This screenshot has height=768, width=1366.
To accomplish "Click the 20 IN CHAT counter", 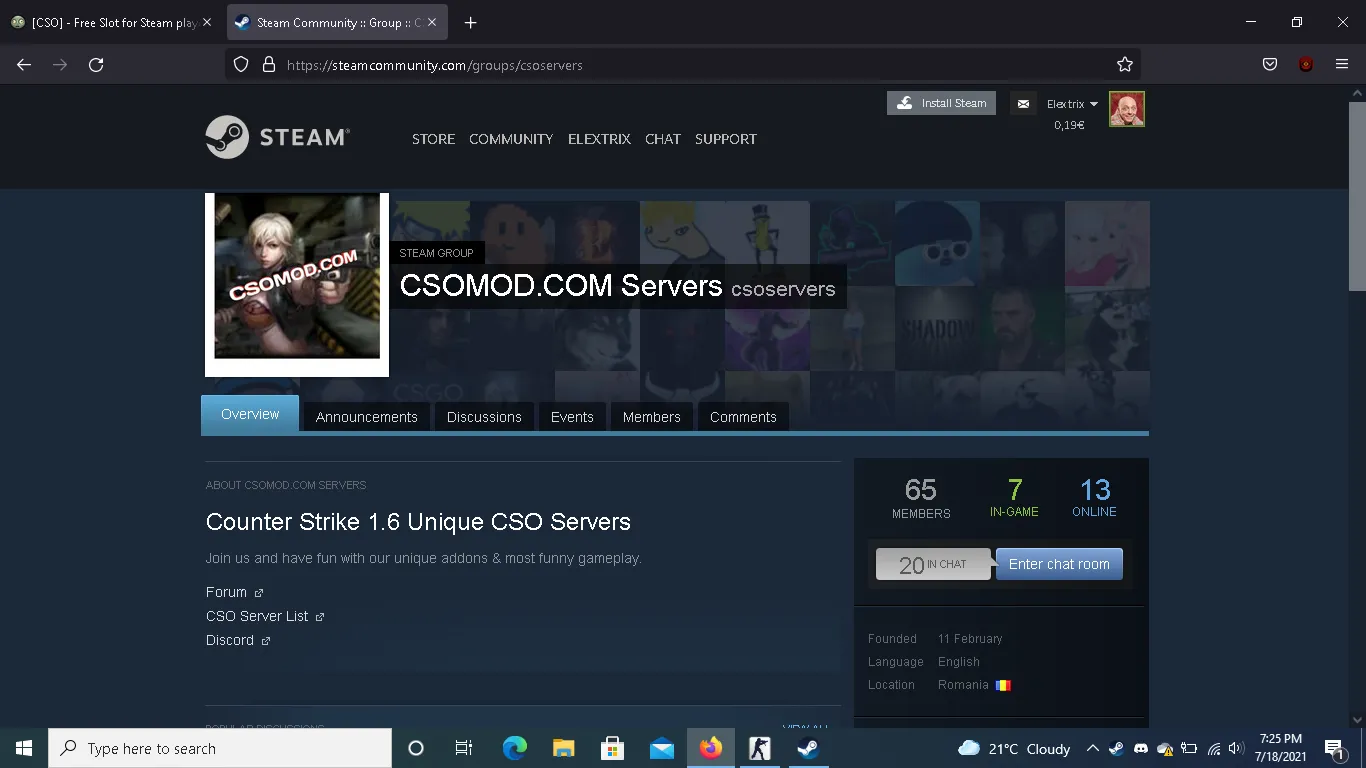I will 933,564.
